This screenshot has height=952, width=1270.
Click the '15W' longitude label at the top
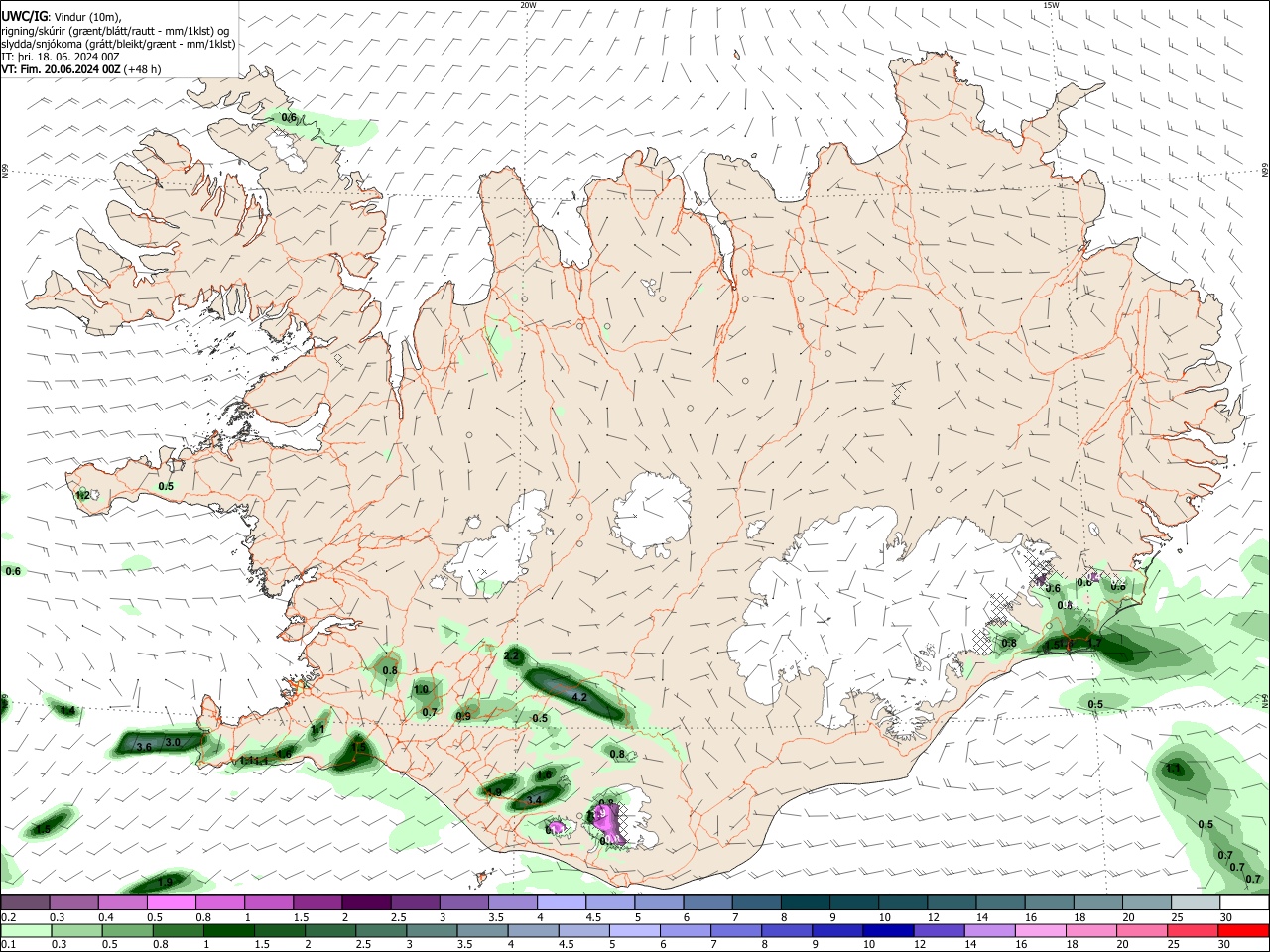tap(1051, 5)
